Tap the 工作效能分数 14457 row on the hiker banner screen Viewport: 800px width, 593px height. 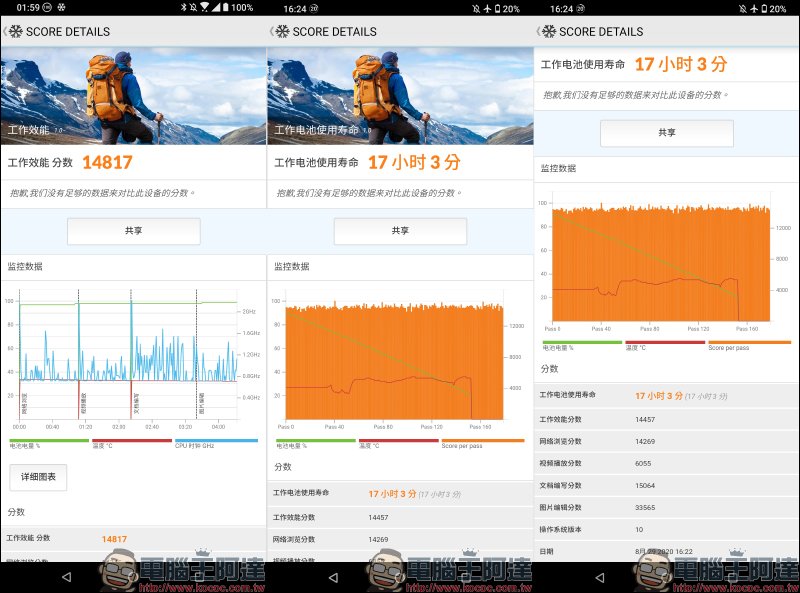pyautogui.click(x=401, y=517)
